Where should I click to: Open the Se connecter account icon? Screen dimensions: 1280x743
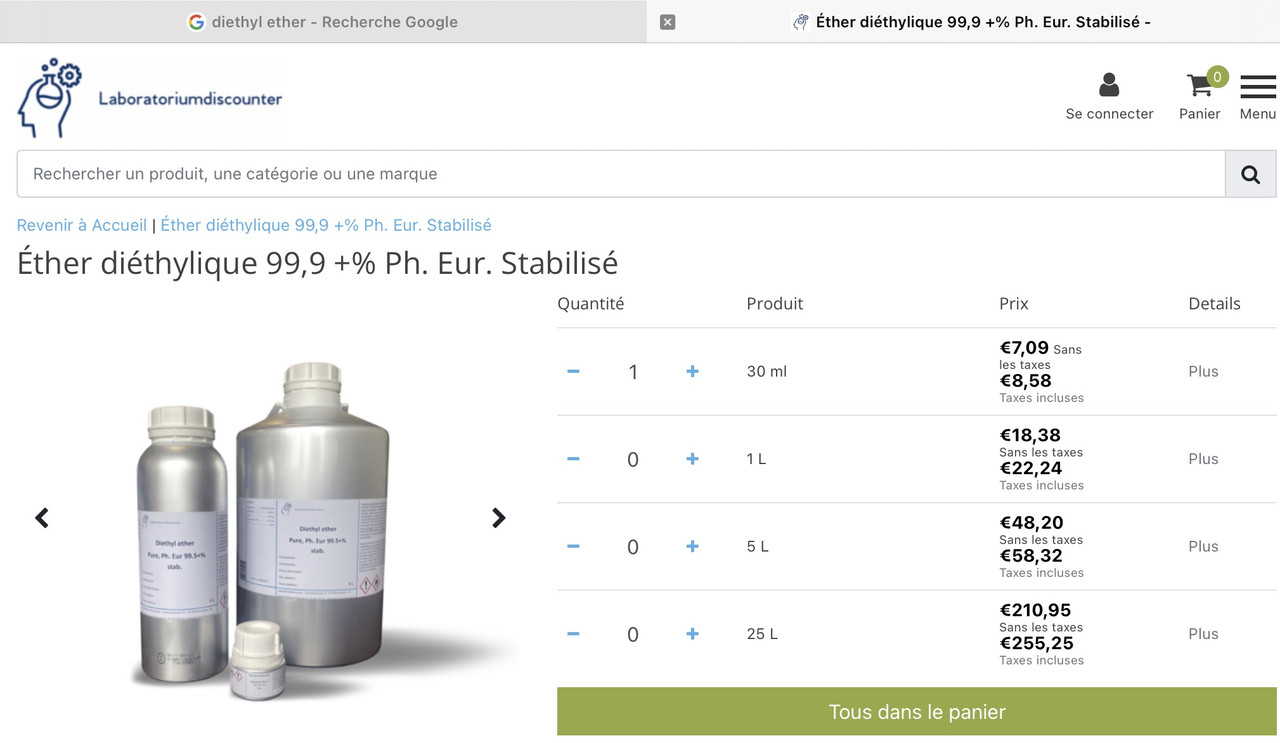(1109, 96)
